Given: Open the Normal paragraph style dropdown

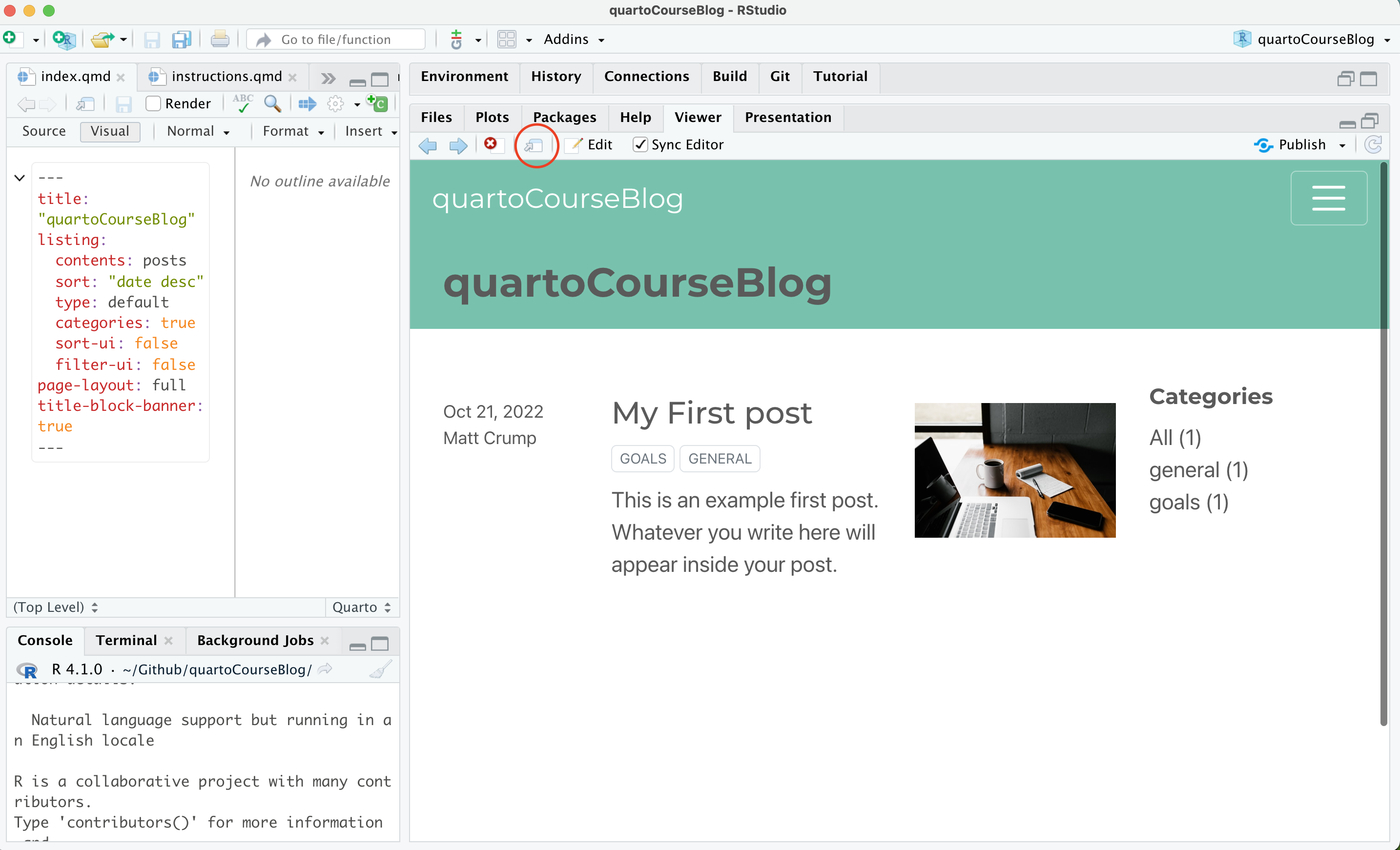Looking at the screenshot, I should coord(198,131).
